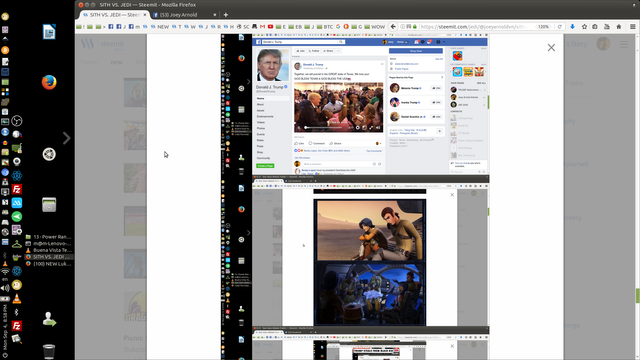Image resolution: width=640 pixels, height=360 pixels.
Task: Open a new Firefox tab
Action: point(225,15)
